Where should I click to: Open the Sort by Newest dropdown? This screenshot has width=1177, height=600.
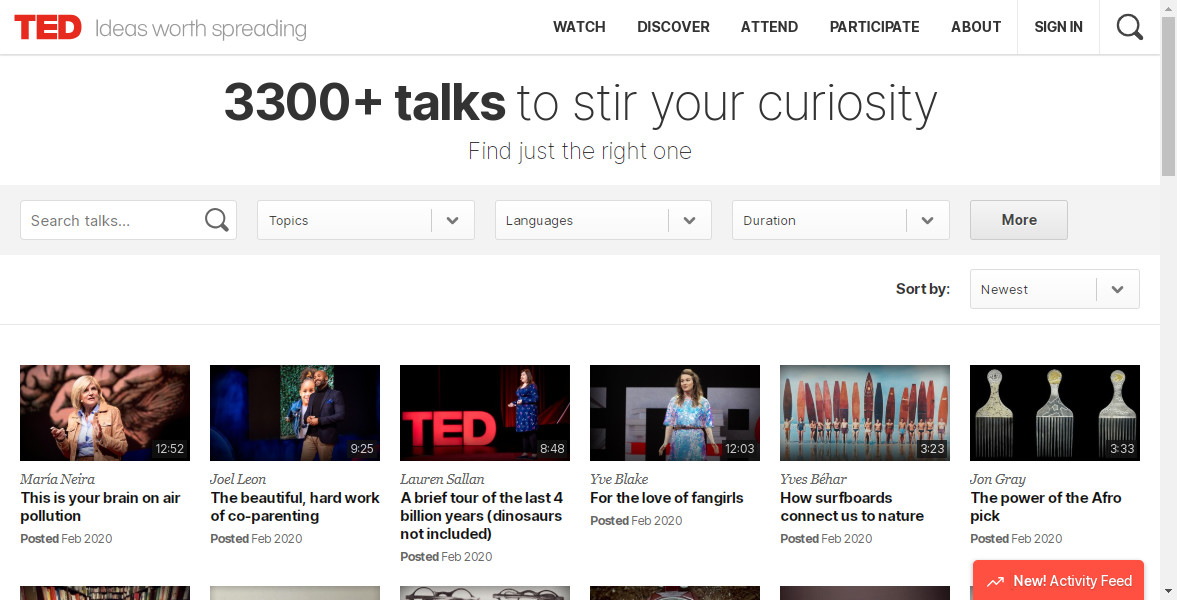[x=1055, y=289]
